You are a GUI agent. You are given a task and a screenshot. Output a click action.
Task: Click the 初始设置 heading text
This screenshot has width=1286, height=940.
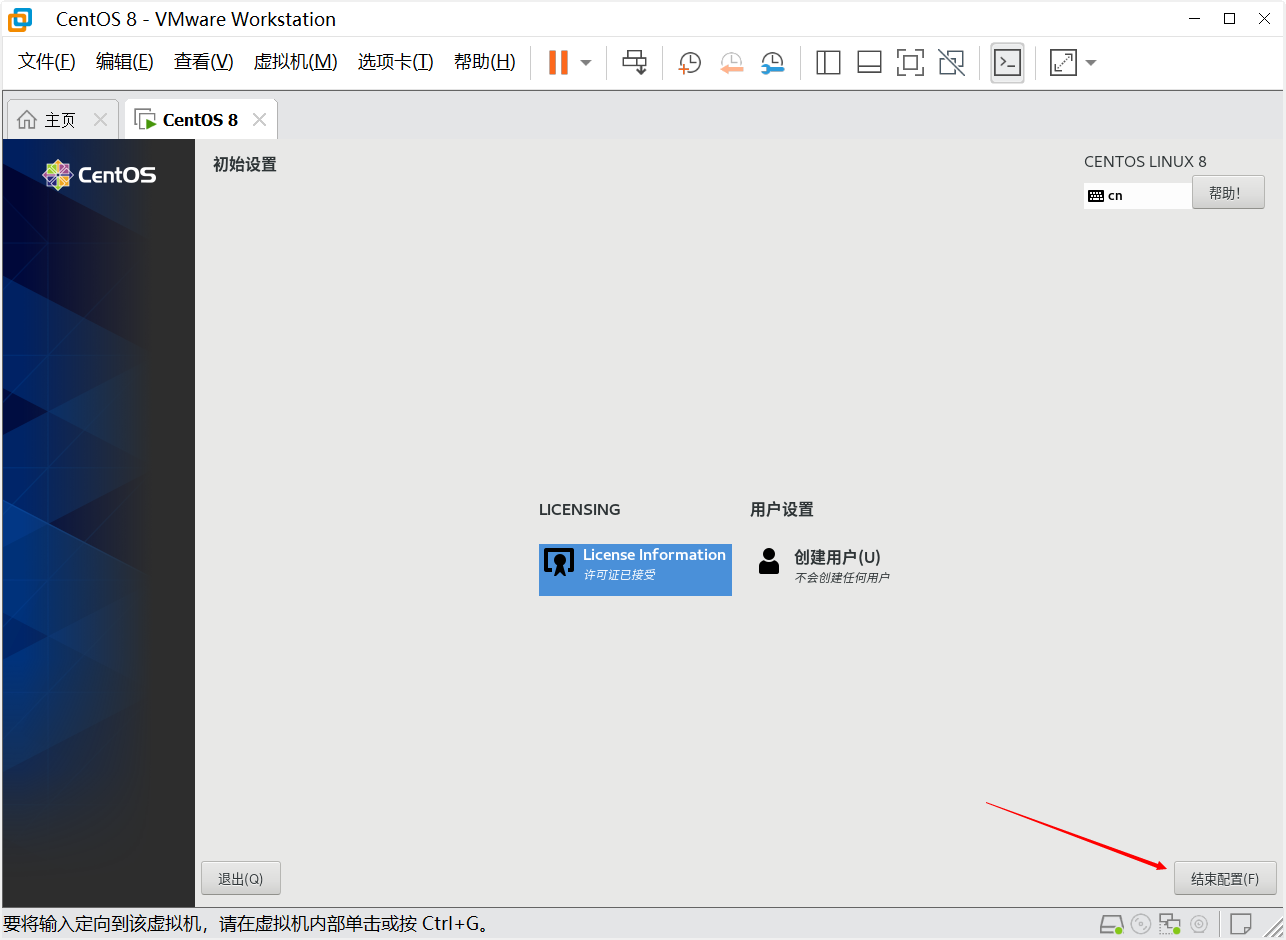(x=245, y=164)
